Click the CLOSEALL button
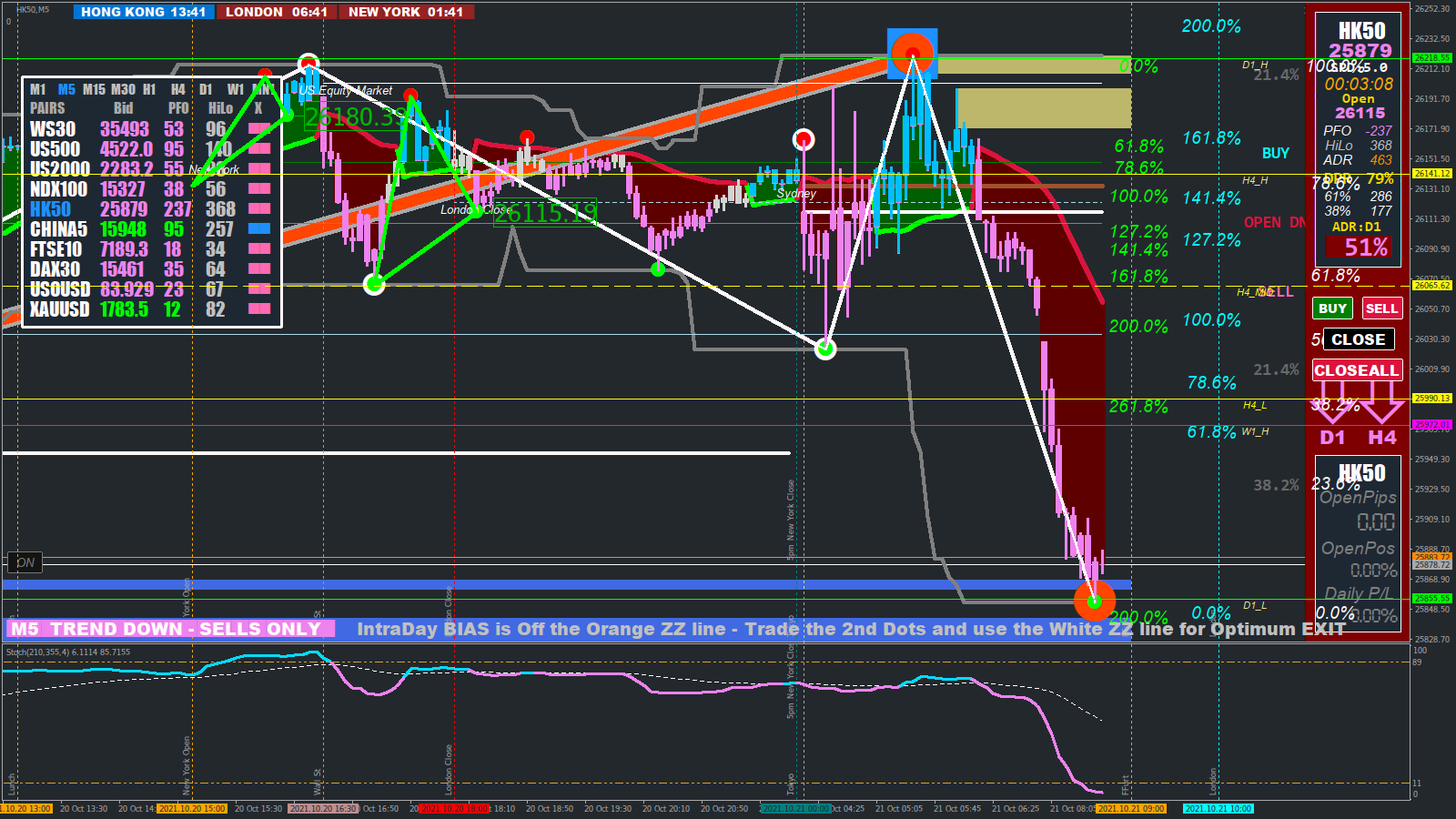The height and width of the screenshot is (819, 1456). point(1356,370)
